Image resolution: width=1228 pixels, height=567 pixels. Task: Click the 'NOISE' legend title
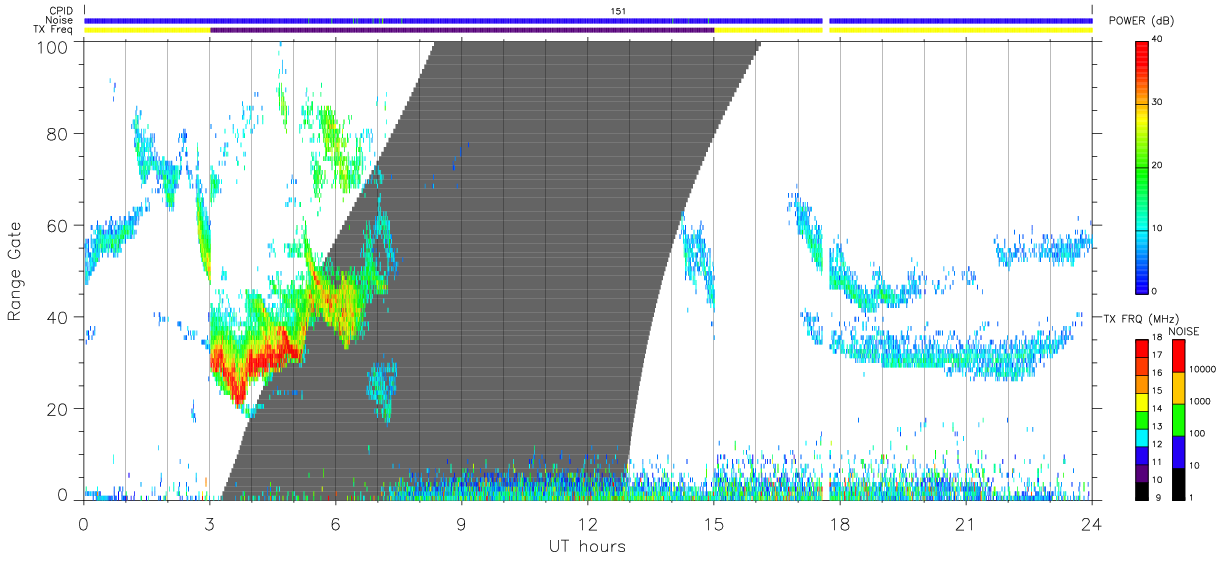(x=1184, y=330)
